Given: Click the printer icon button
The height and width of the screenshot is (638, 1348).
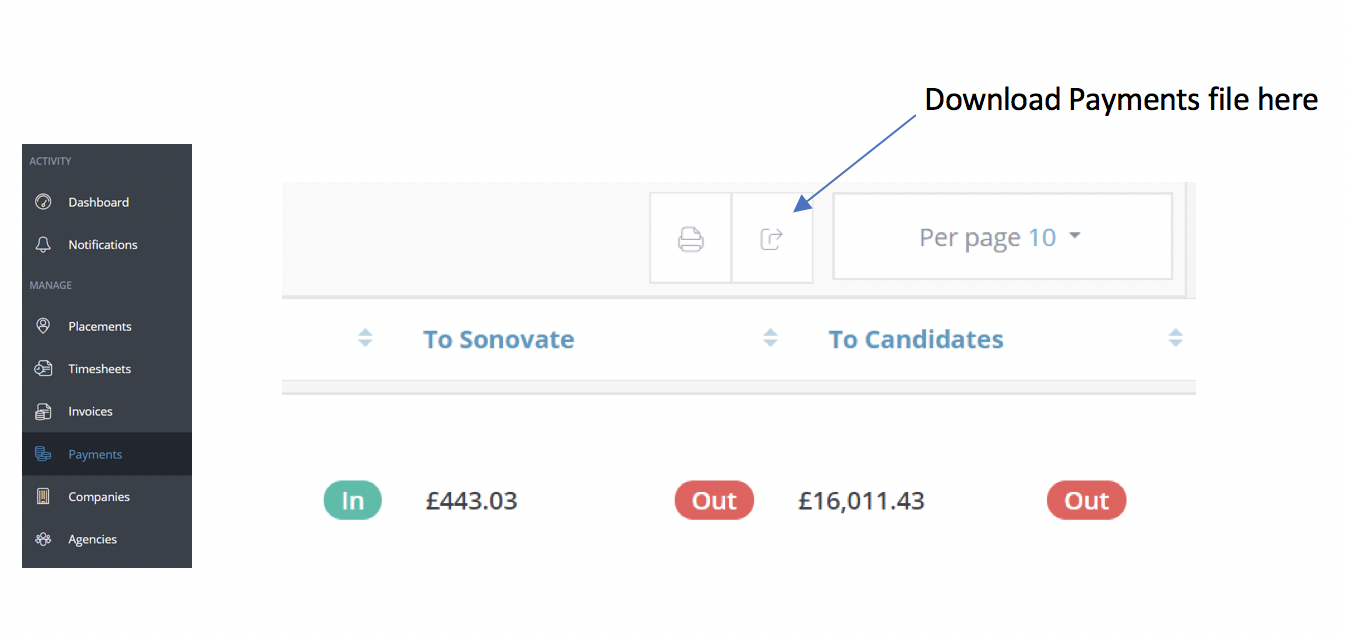Looking at the screenshot, I should tap(691, 239).
